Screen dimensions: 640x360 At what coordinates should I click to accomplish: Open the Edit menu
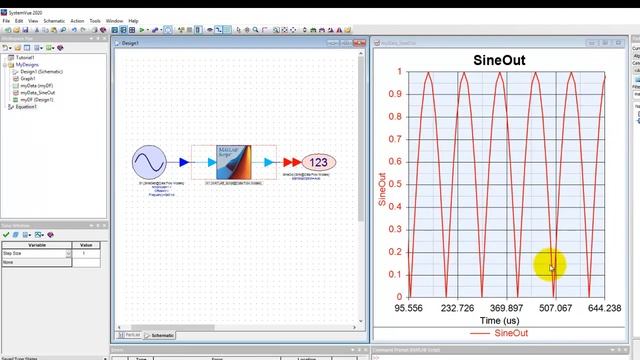[19, 21]
